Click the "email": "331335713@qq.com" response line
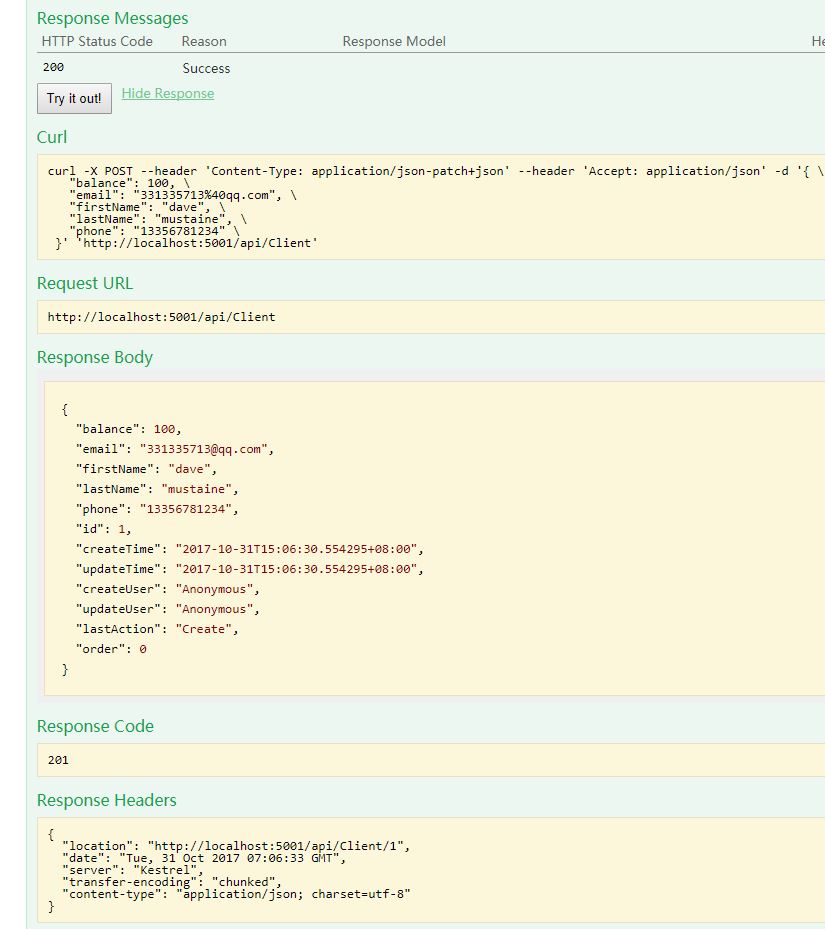Screen dimensions: 825x929 pos(175,449)
